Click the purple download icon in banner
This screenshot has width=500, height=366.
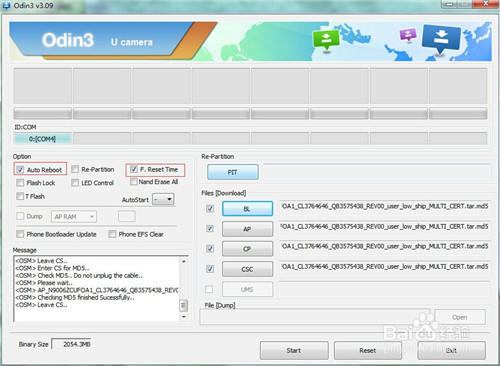(x=408, y=34)
